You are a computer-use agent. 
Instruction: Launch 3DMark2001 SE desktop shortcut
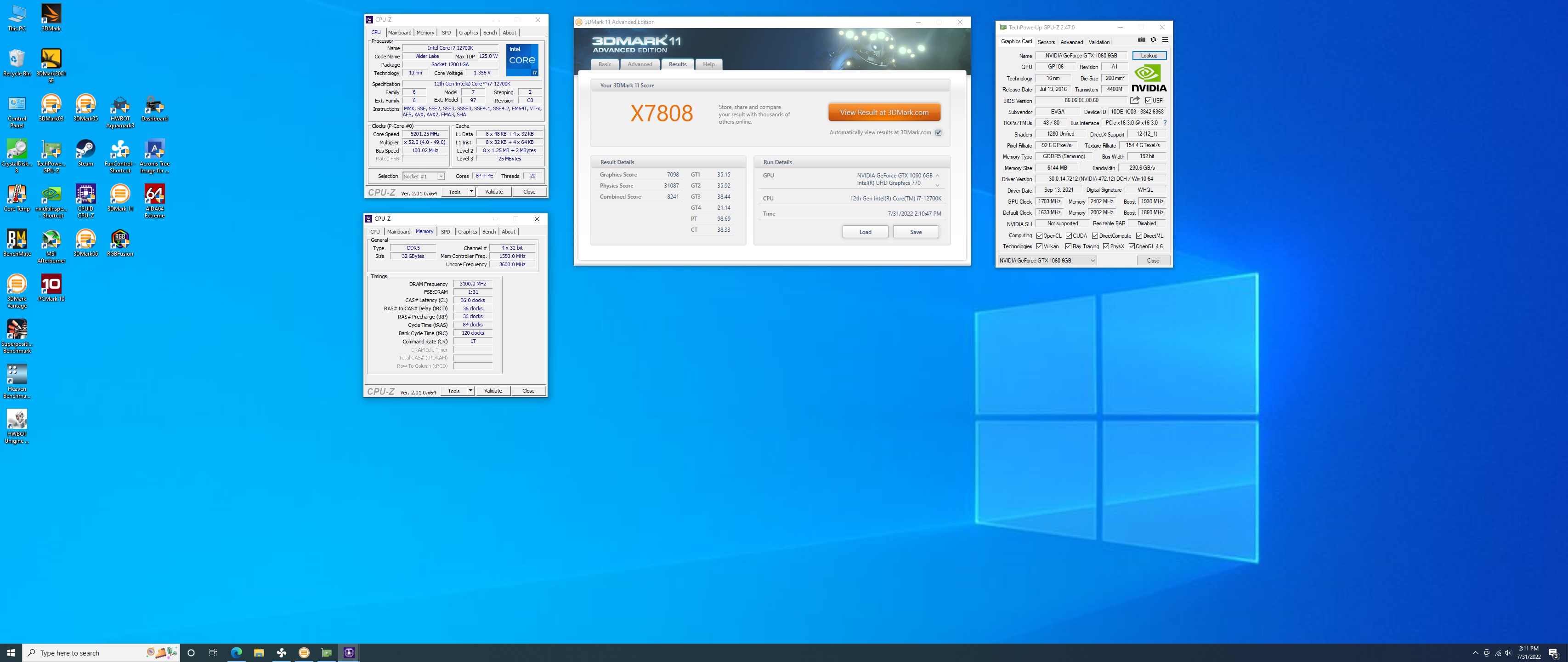[x=51, y=66]
